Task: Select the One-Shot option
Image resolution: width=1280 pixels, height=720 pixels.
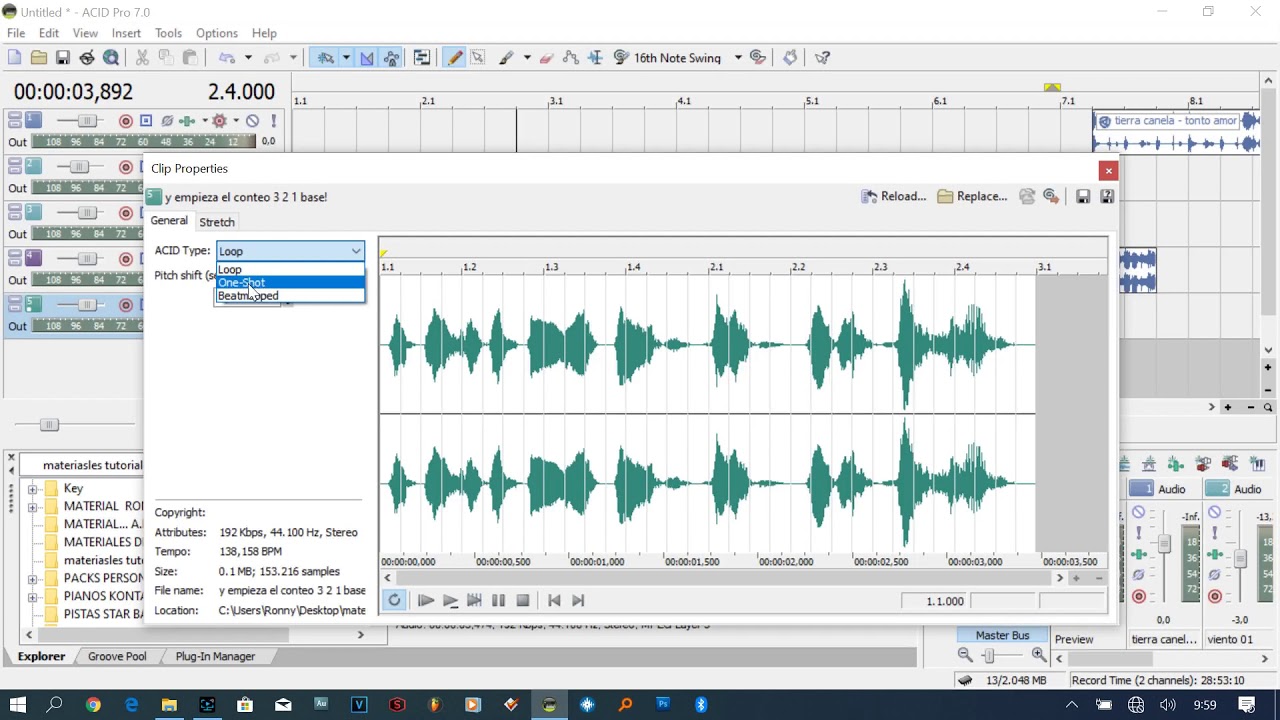Action: coord(290,283)
